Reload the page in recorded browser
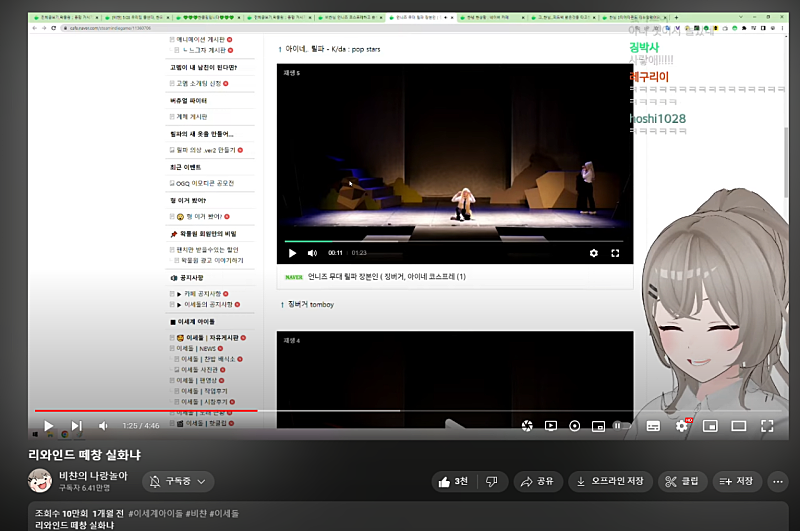Screen dimensions: 800x531 point(54,28)
